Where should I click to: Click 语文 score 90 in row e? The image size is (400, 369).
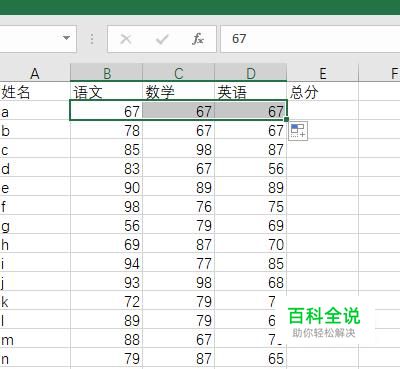click(107, 186)
